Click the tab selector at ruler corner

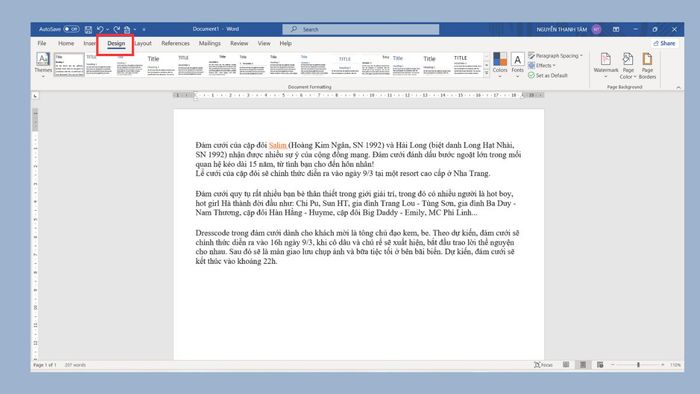pos(35,95)
